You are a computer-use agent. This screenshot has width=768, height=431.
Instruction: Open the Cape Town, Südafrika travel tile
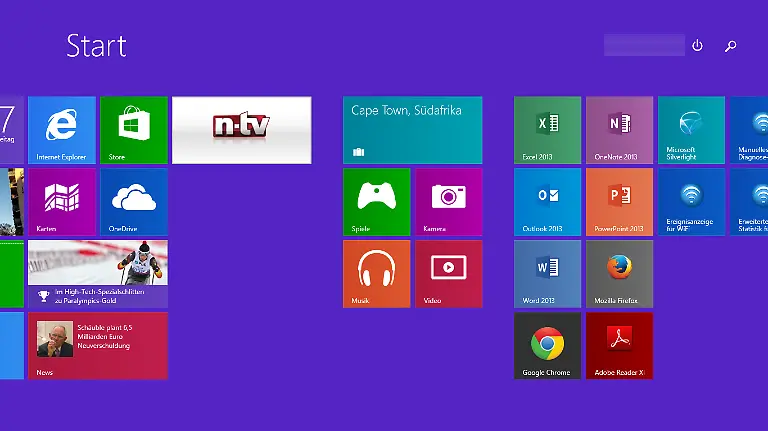(412, 130)
